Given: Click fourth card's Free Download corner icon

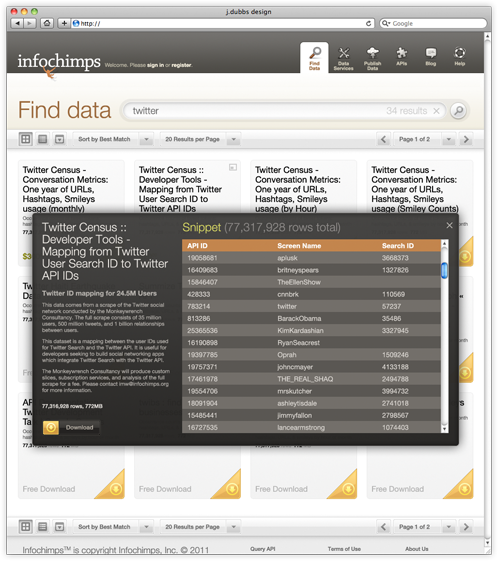Looking at the screenshot, I should point(464,488).
